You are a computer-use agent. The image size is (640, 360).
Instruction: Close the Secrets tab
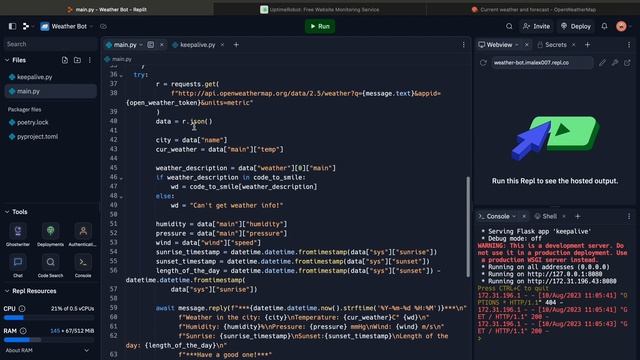click(573, 44)
